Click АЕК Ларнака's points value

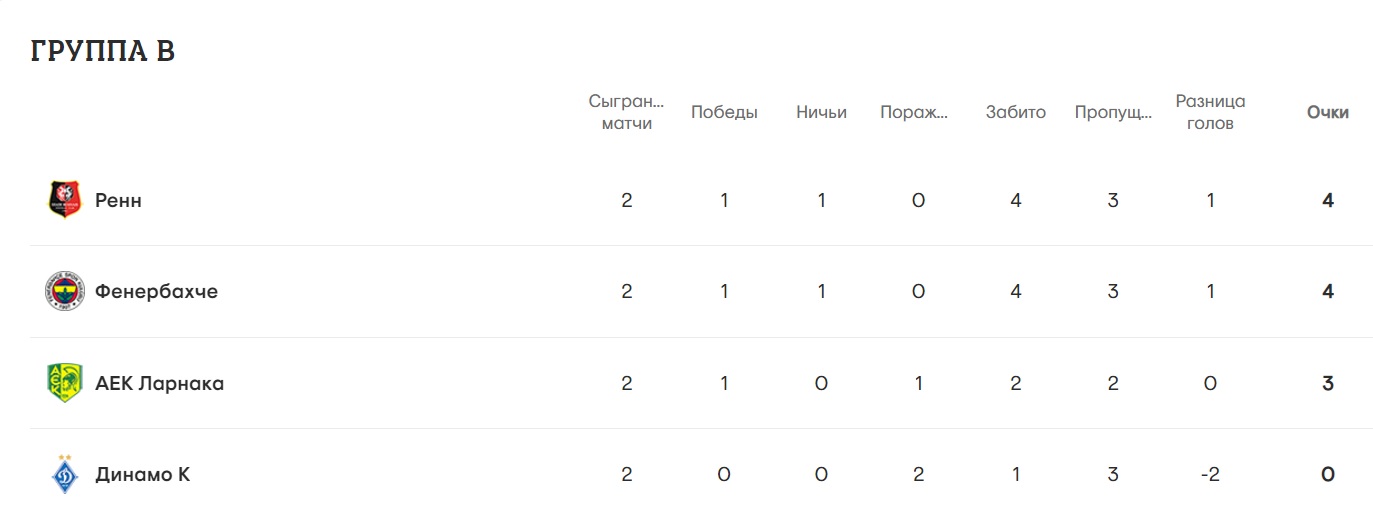1327,383
